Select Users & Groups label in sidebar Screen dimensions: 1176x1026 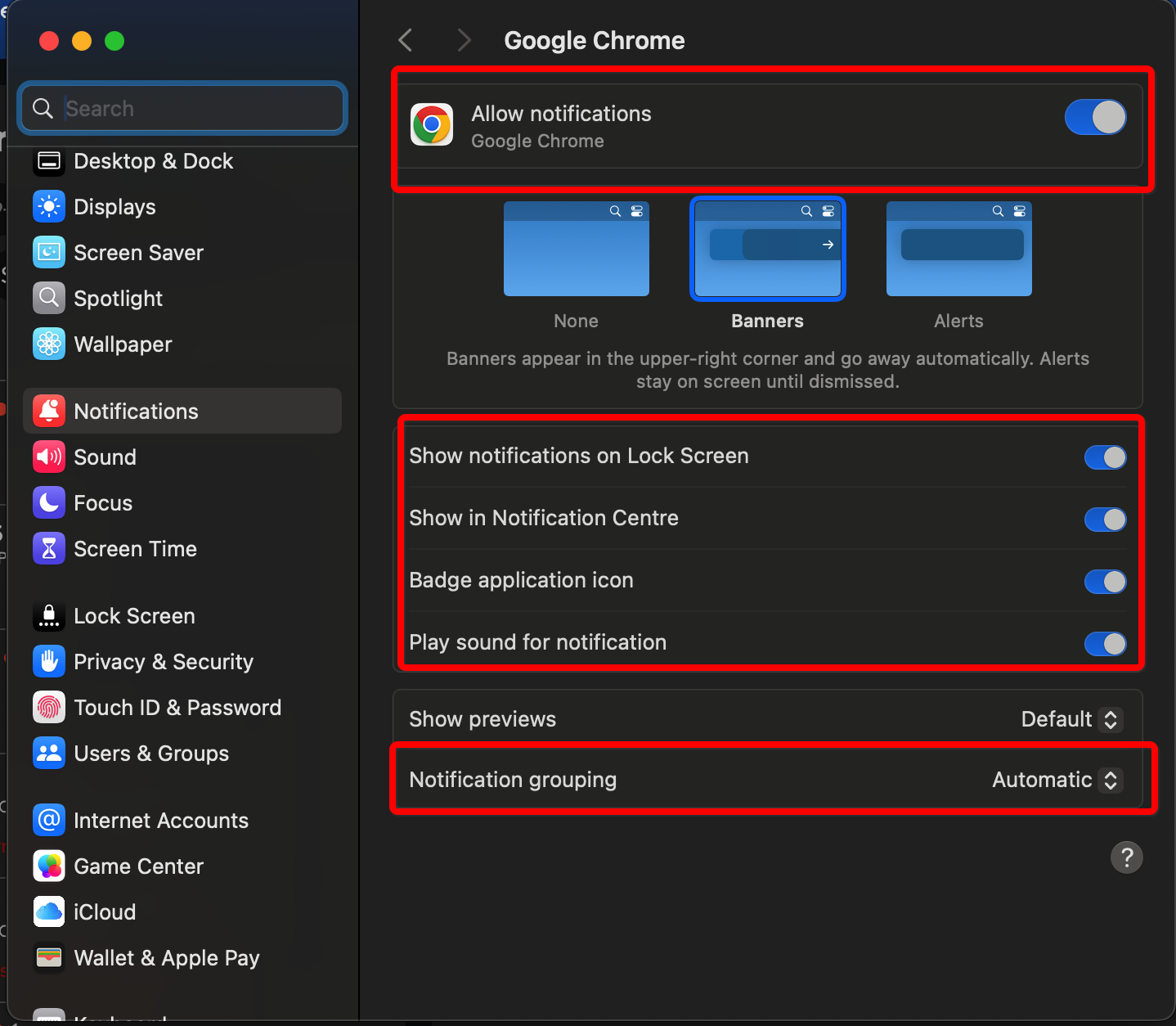[x=151, y=754]
